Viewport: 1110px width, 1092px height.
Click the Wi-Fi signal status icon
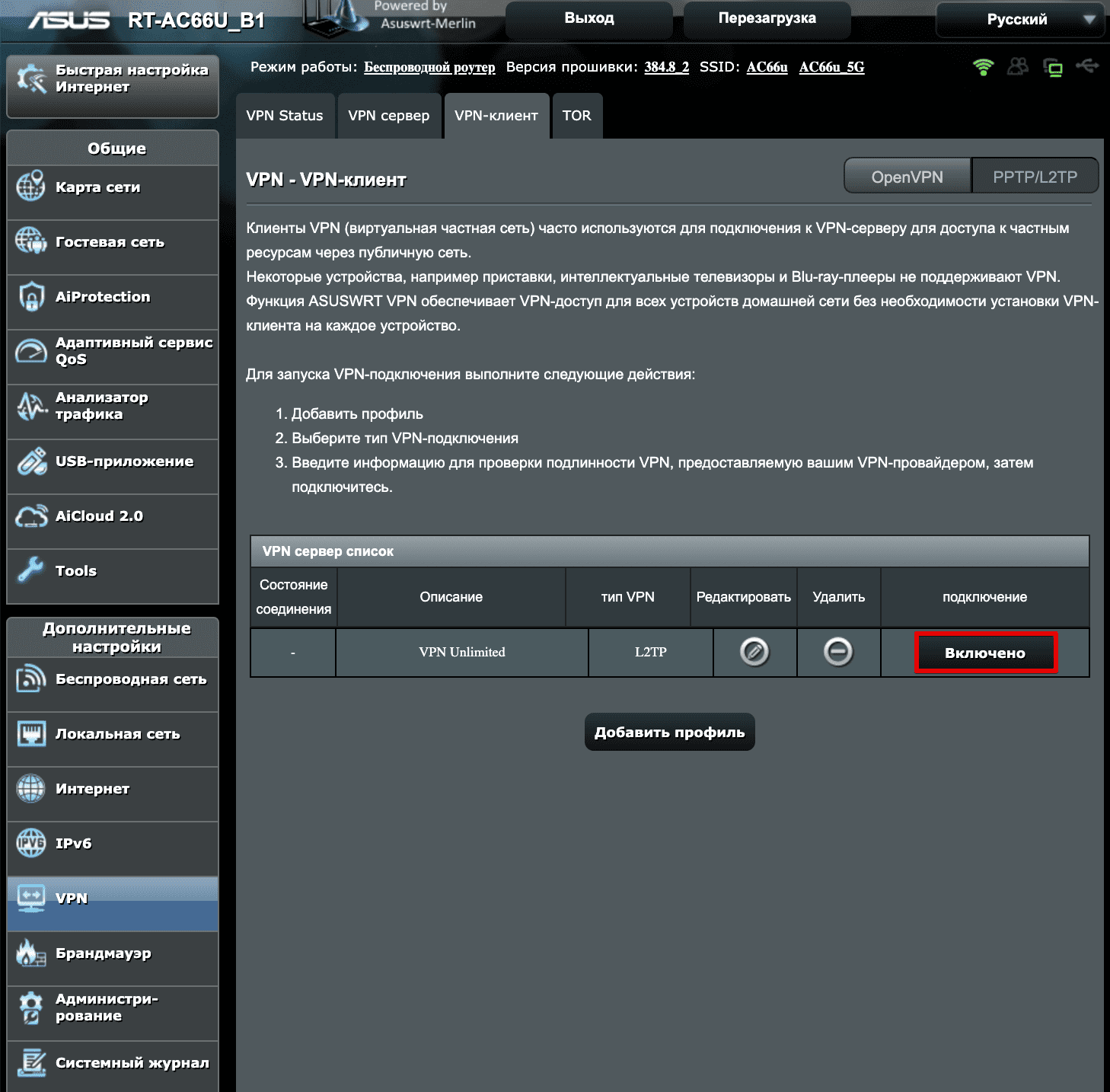tap(983, 67)
